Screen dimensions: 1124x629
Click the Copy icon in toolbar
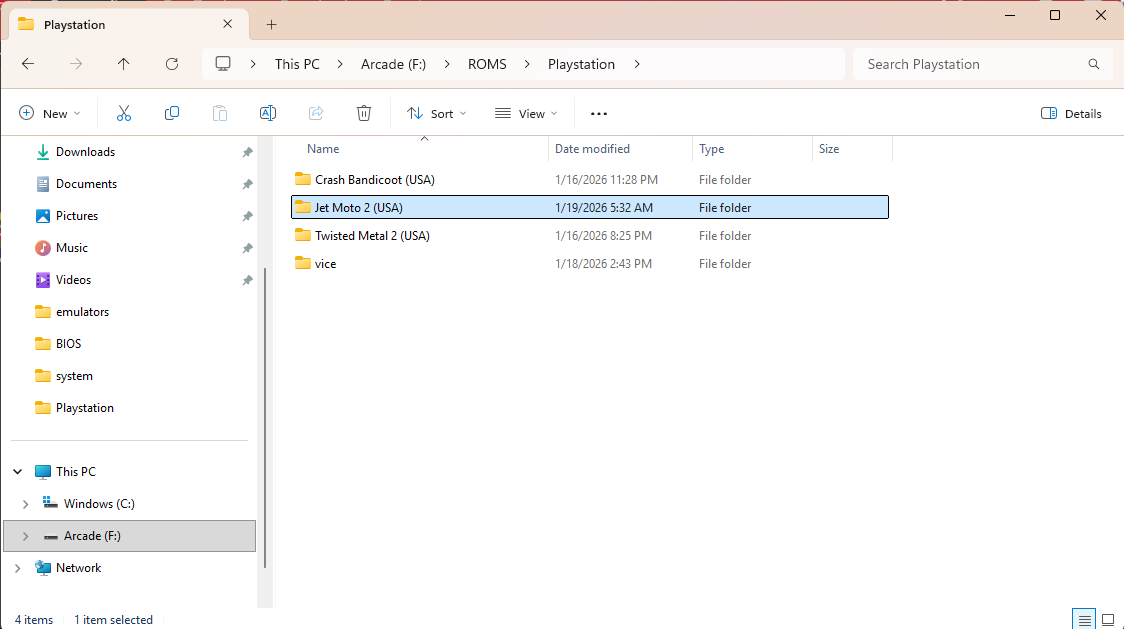pos(172,114)
